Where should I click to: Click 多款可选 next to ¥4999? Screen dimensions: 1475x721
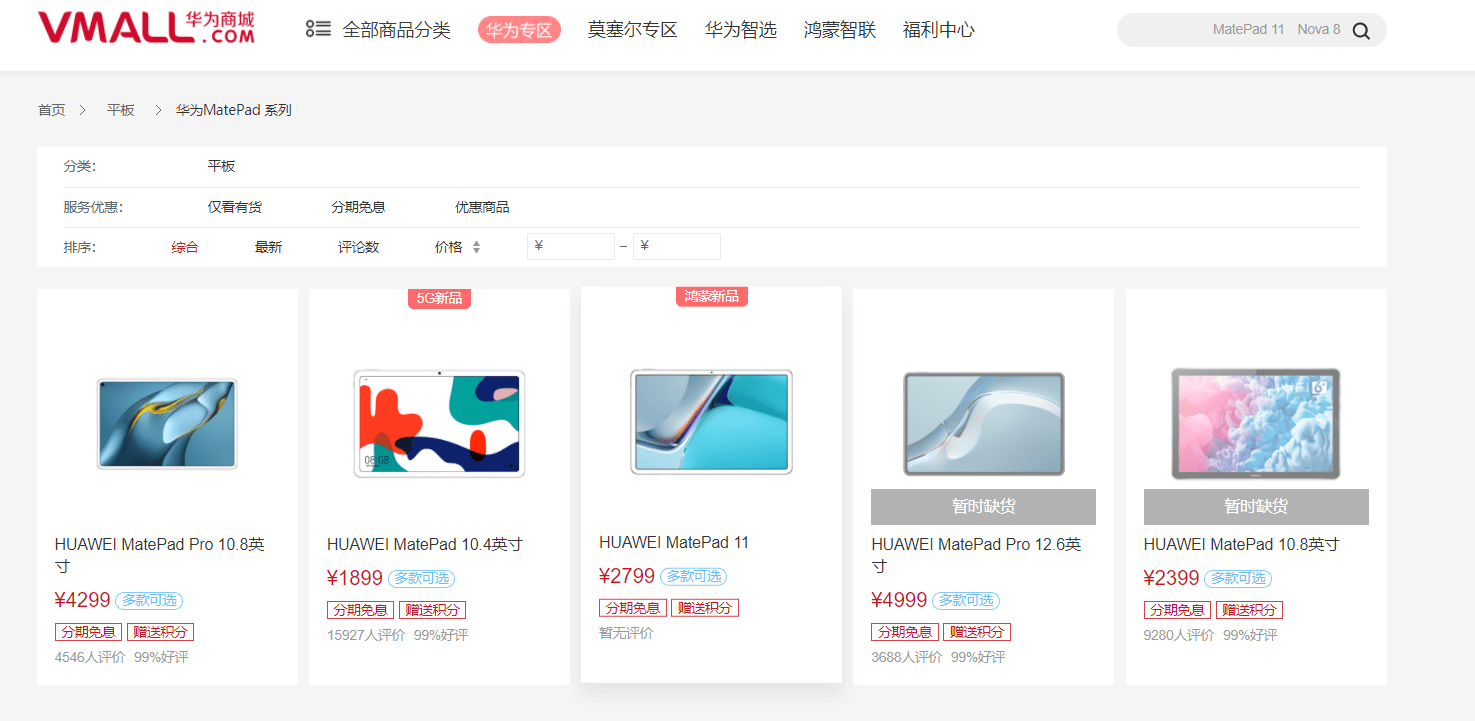966,601
